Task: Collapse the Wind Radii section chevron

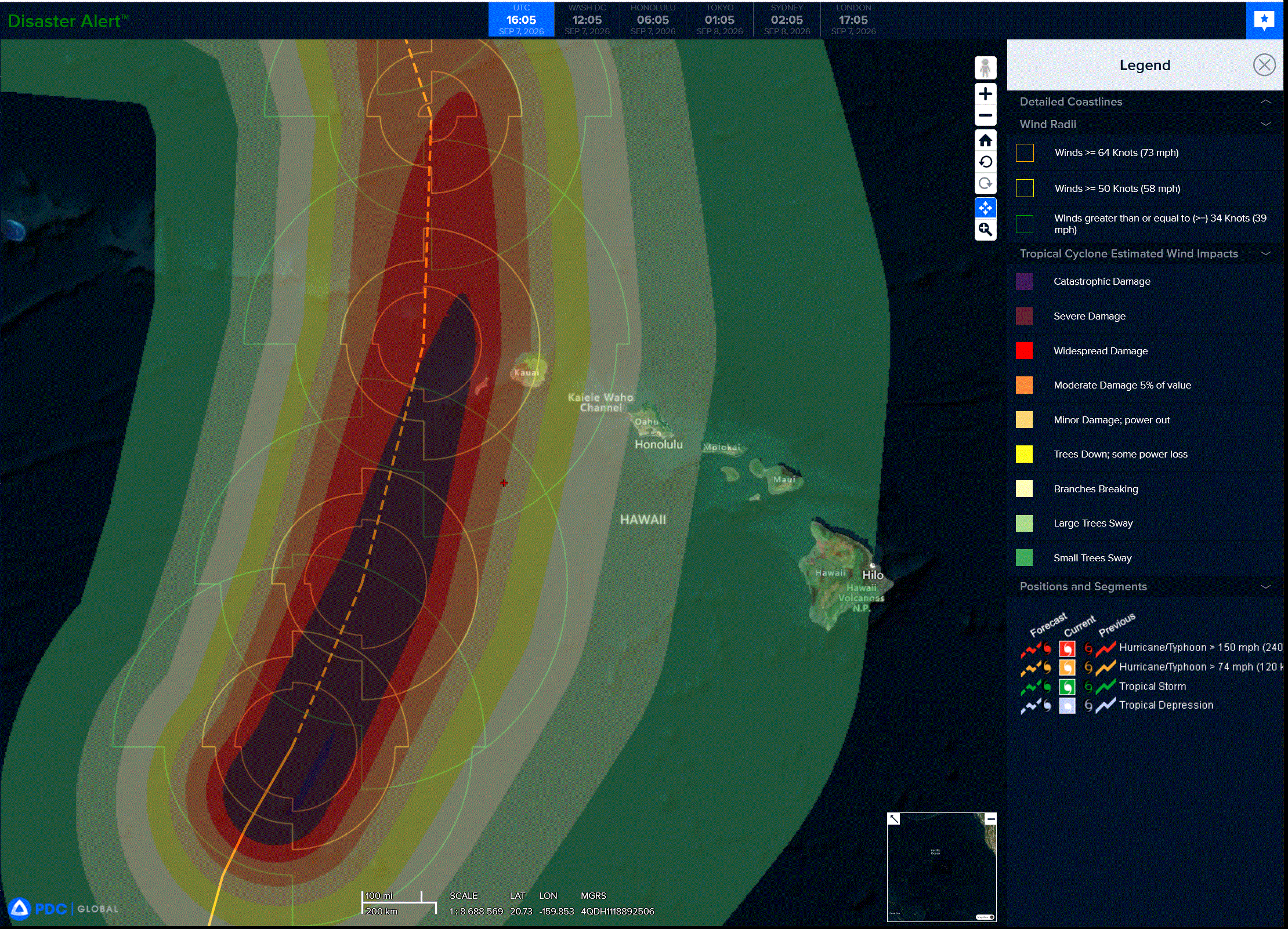Action: tap(1265, 124)
